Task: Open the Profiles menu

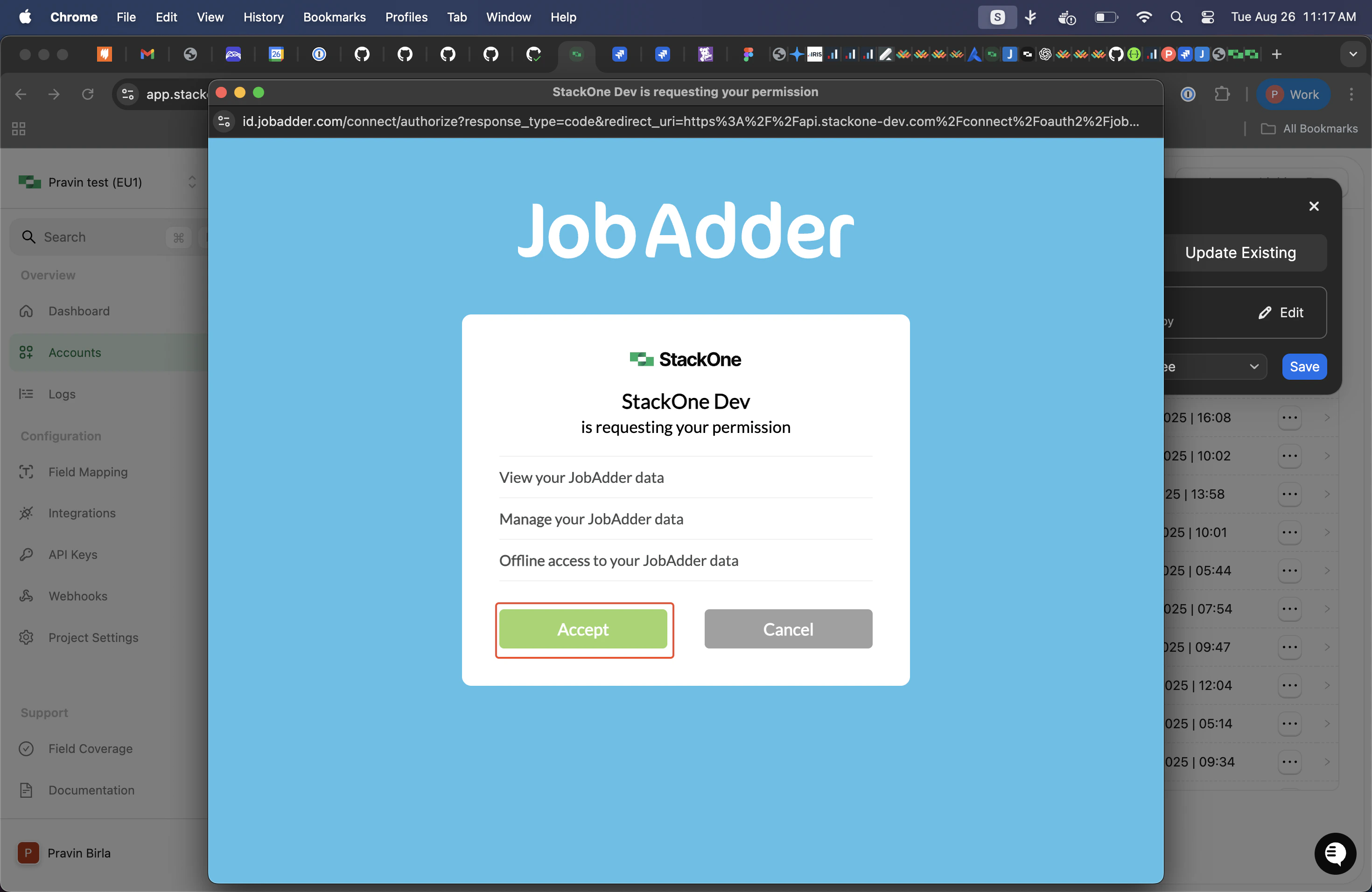Action: point(406,17)
